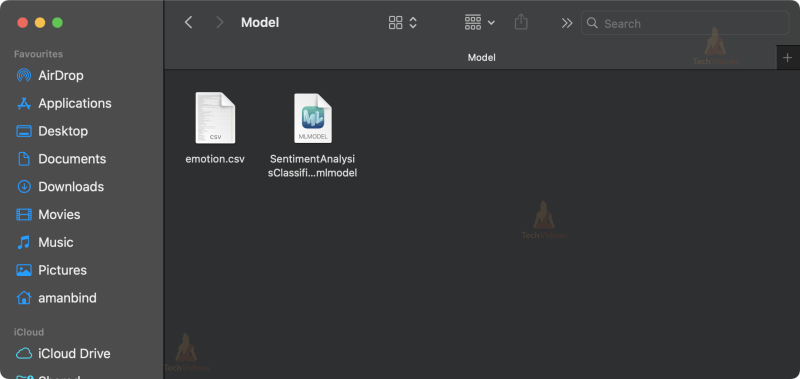The image size is (800, 379).
Task: Click the Share toolbar icon
Action: pos(521,22)
